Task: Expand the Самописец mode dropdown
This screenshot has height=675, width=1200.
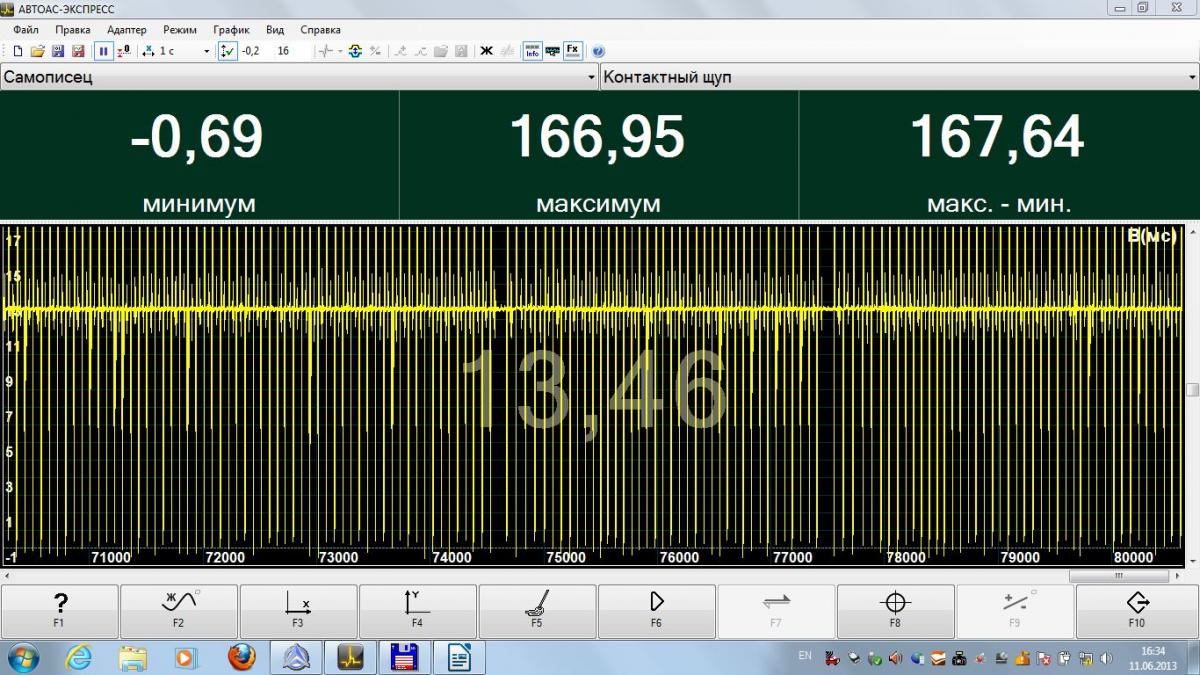Action: (x=590, y=78)
